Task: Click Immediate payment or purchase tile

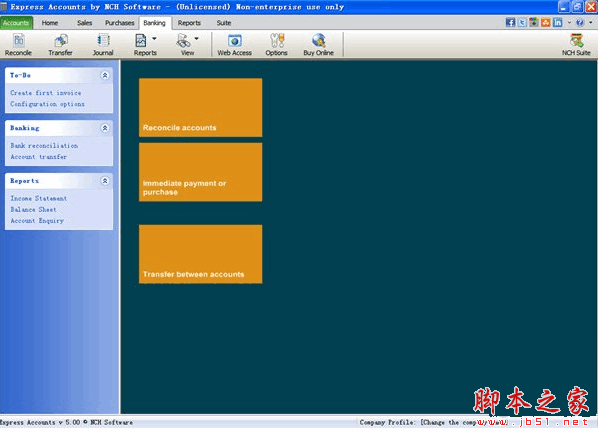Action: point(201,172)
